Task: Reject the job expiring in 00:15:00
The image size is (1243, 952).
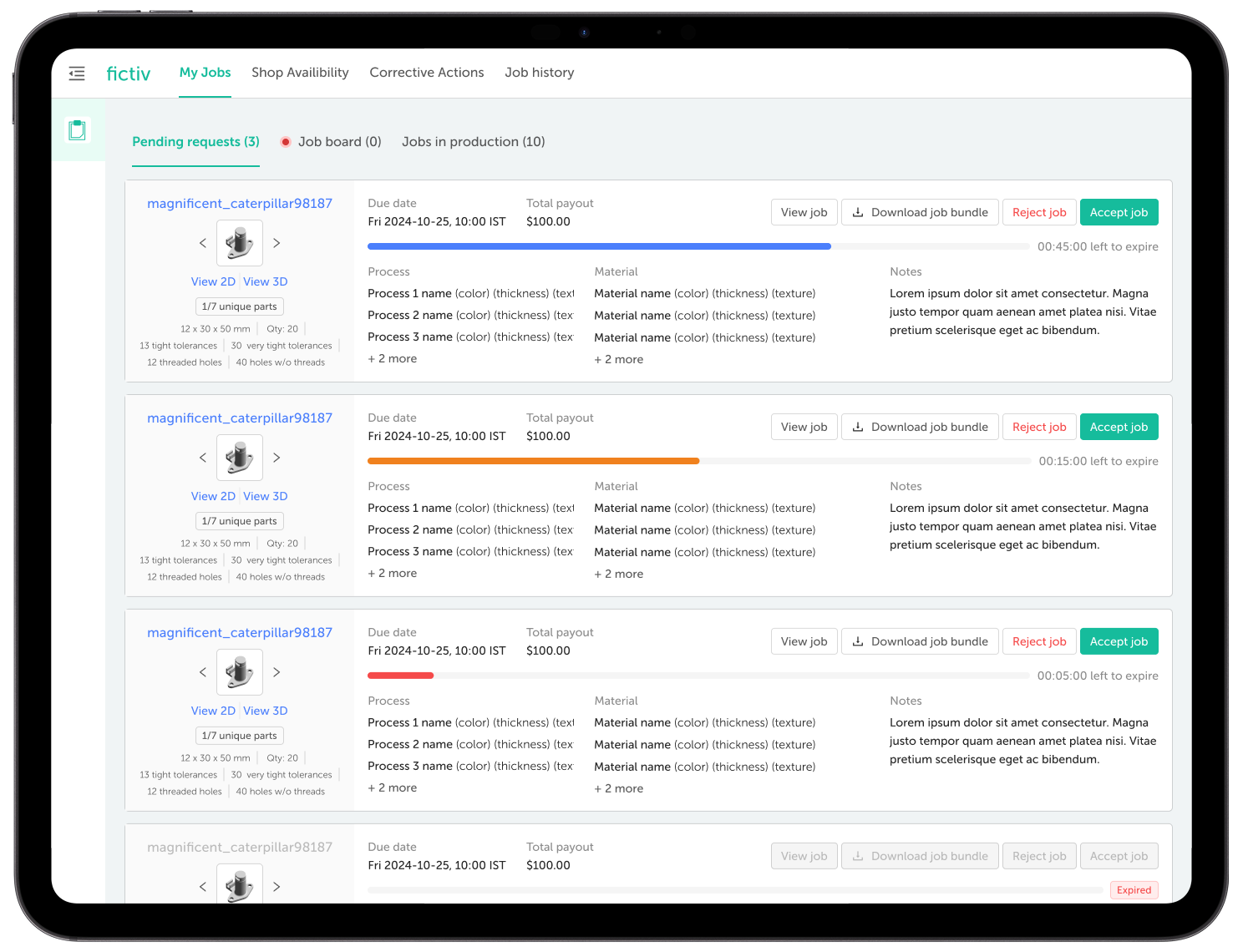Action: point(1039,427)
